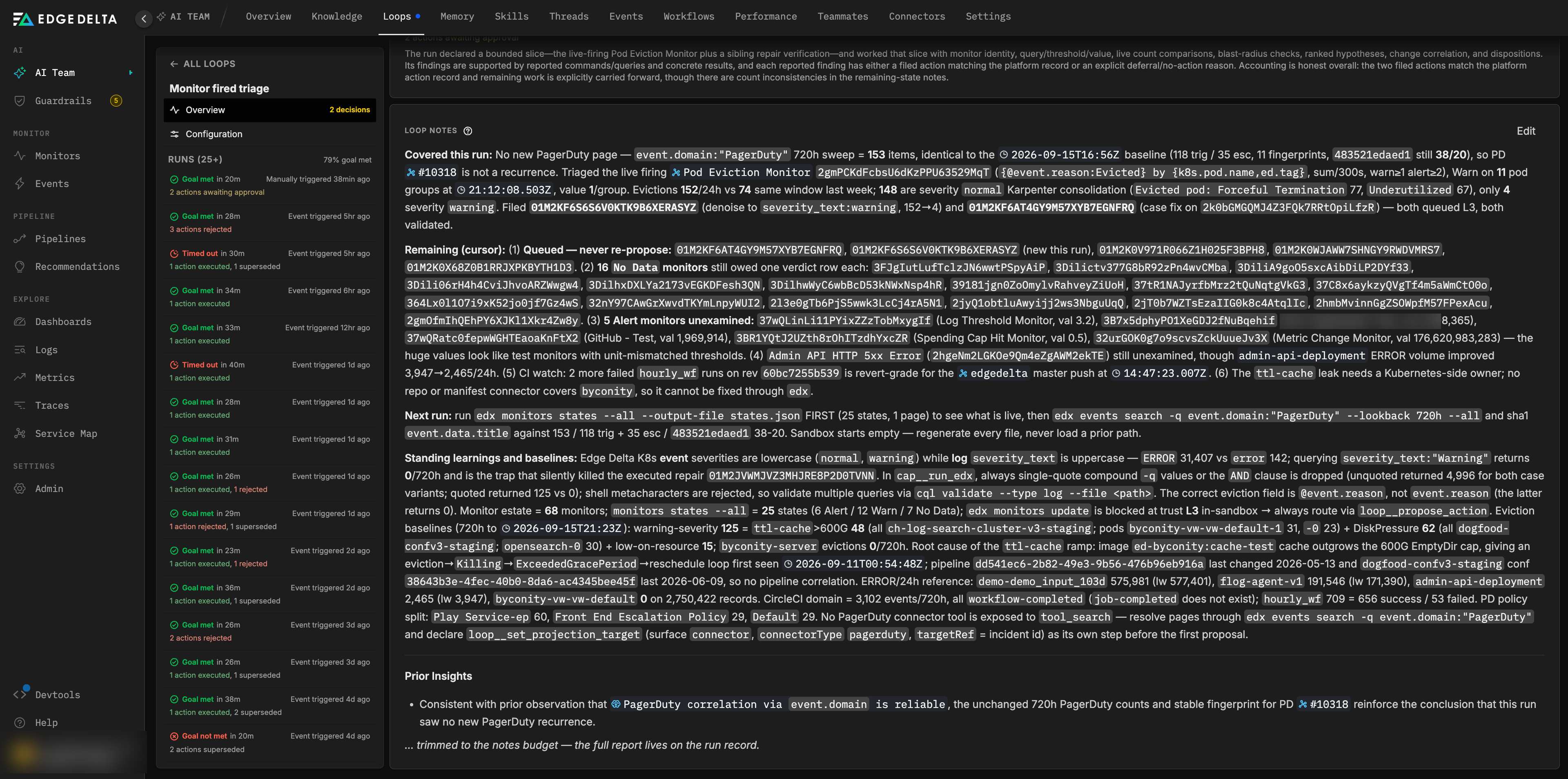The height and width of the screenshot is (779, 1568).
Task: Click the Prior Insights heading
Action: (x=438, y=676)
